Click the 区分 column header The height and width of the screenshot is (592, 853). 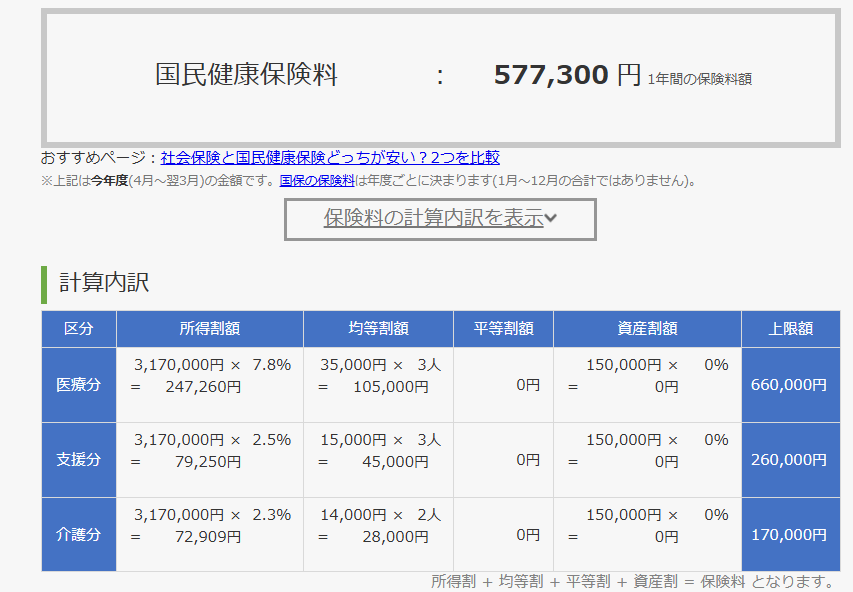pyautogui.click(x=78, y=328)
